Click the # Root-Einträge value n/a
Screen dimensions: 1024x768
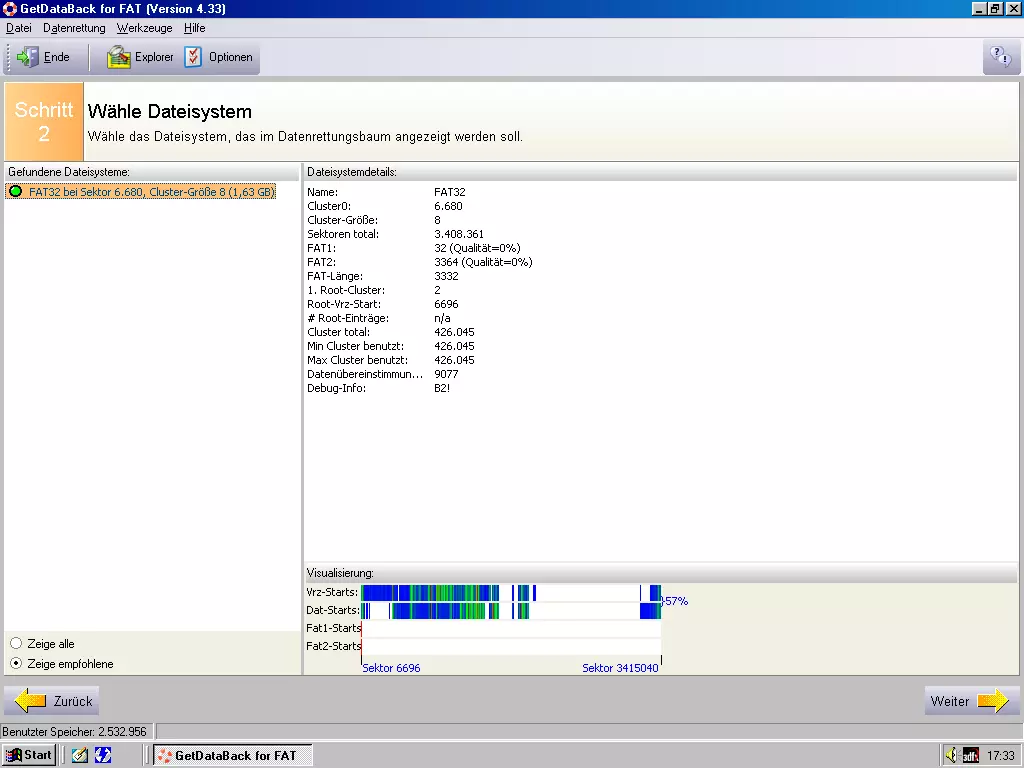click(442, 318)
